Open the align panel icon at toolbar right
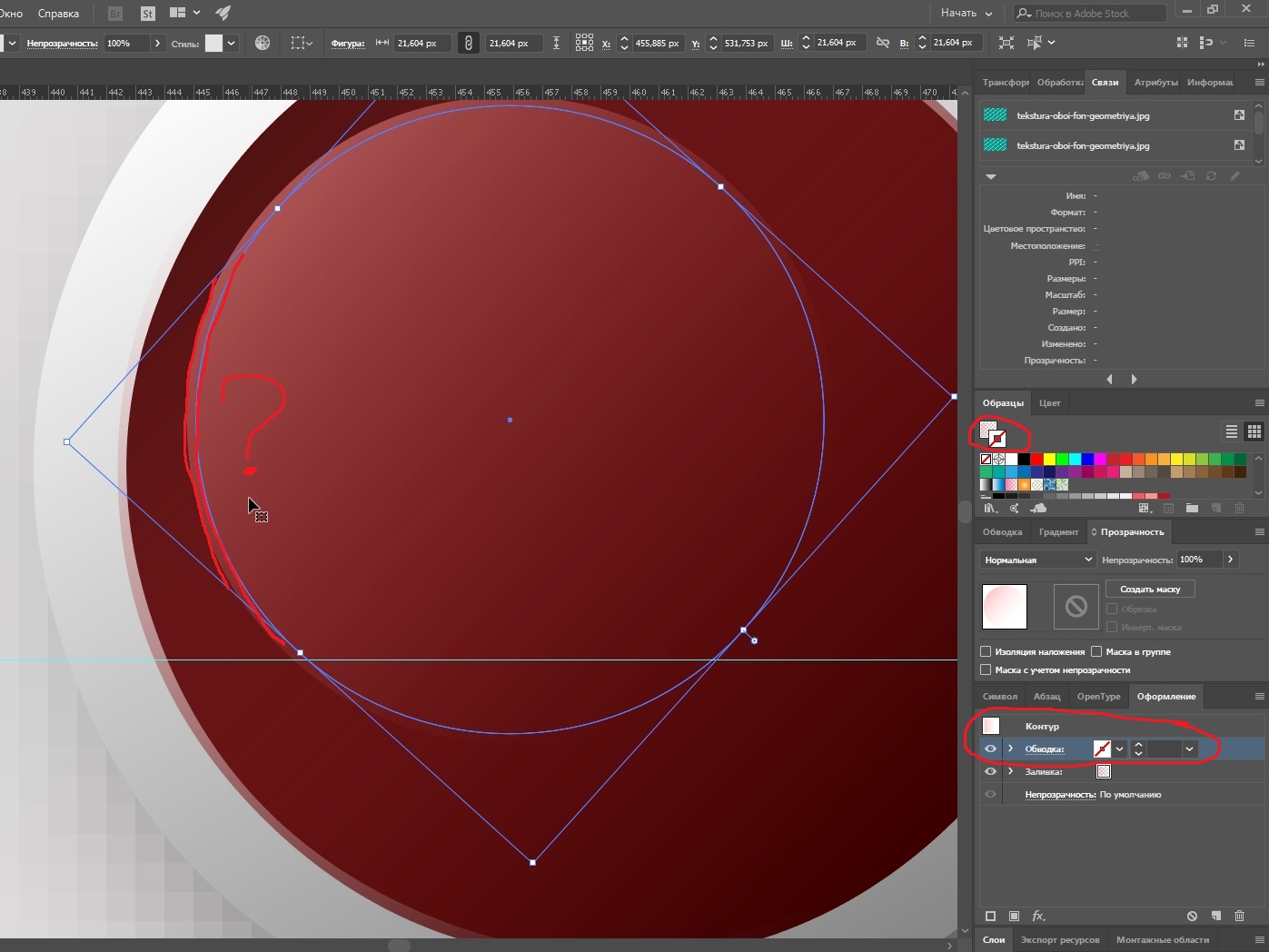The height and width of the screenshot is (952, 1269). (1182, 43)
